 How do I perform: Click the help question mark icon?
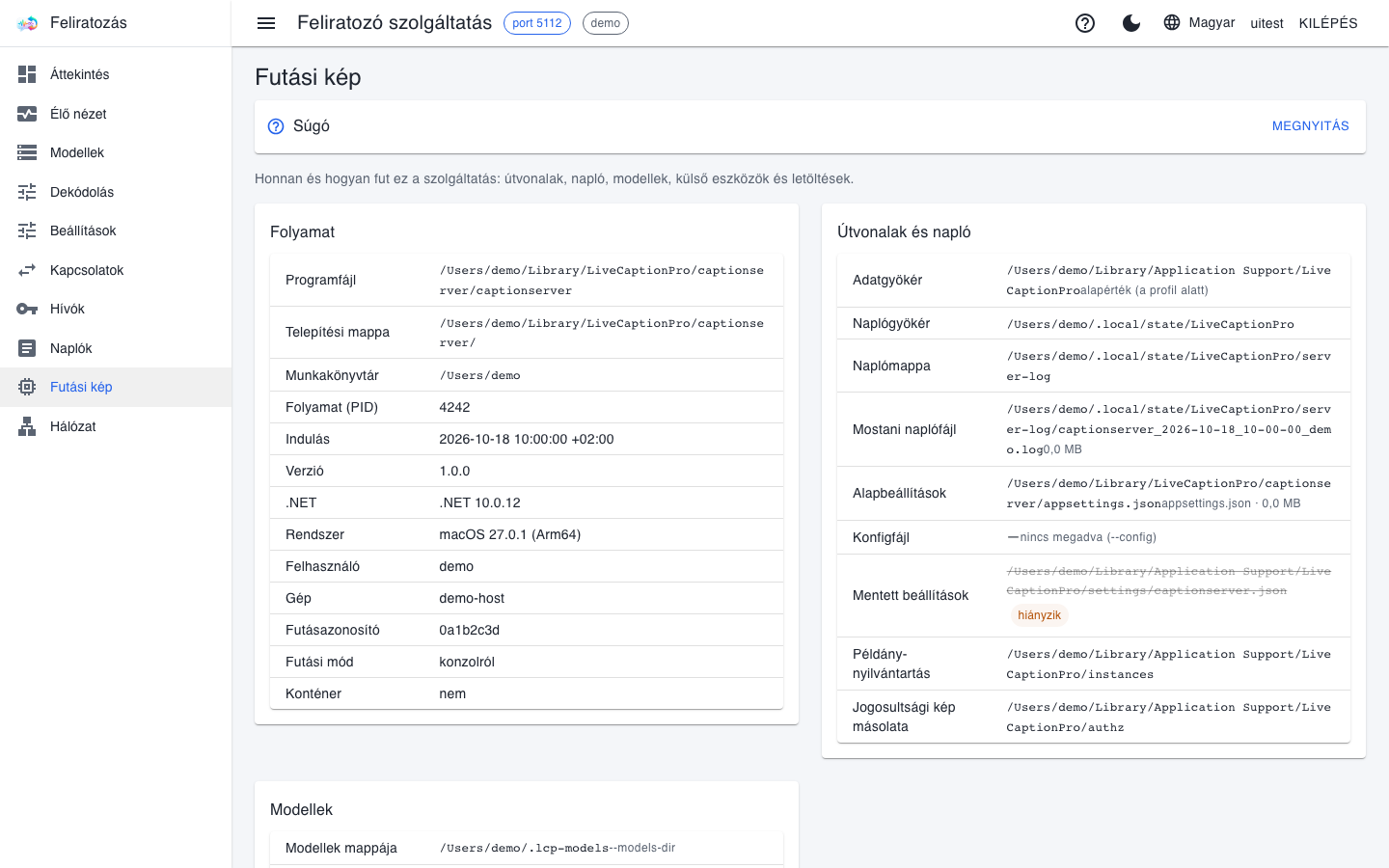pos(1085,23)
